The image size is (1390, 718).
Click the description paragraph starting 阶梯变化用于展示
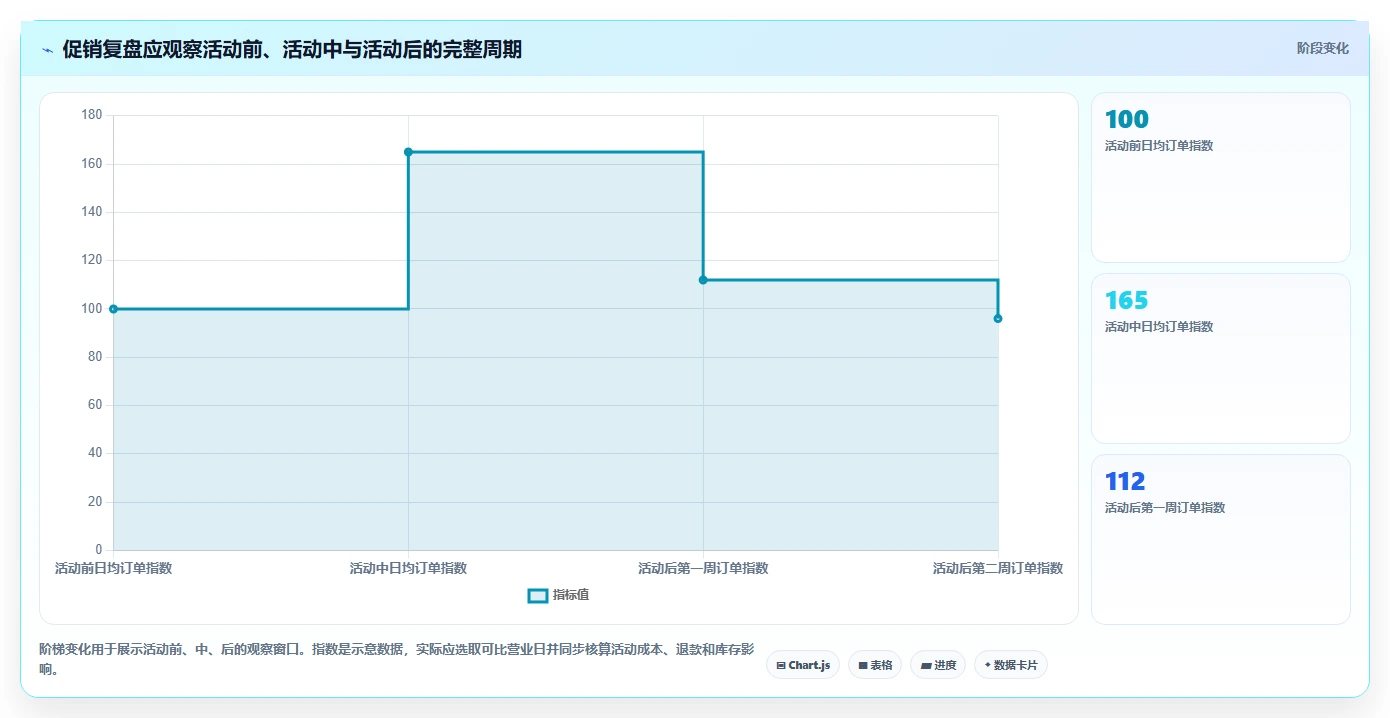pyautogui.click(x=396, y=660)
